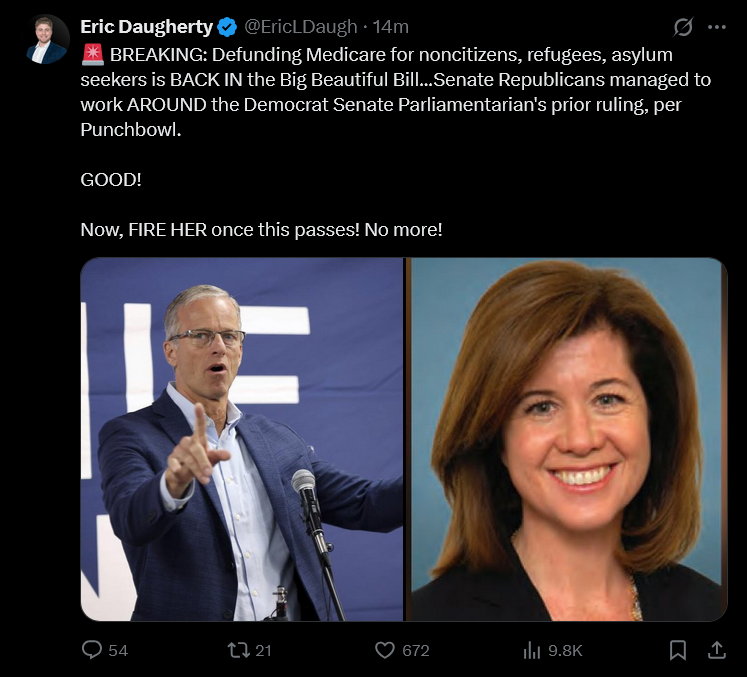747x677 pixels.
Task: Open the share post upload icon
Action: click(x=717, y=650)
